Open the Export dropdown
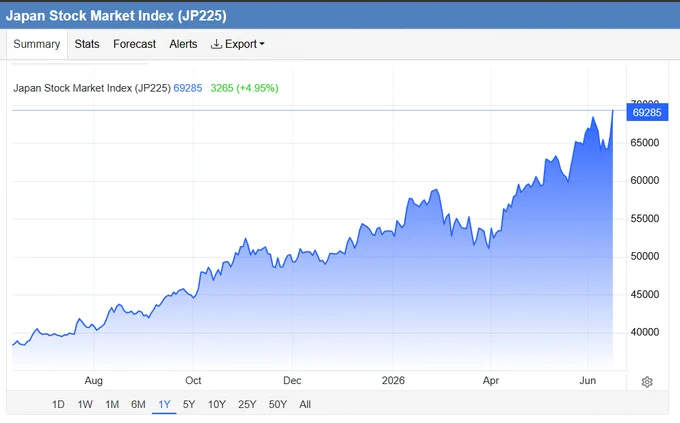680x423 pixels. (x=237, y=44)
